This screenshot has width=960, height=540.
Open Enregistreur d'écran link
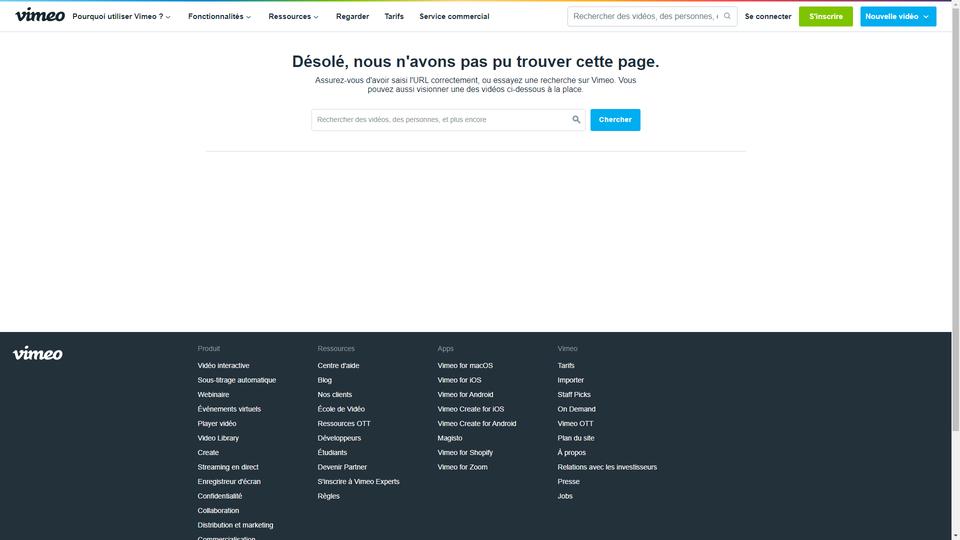click(229, 482)
